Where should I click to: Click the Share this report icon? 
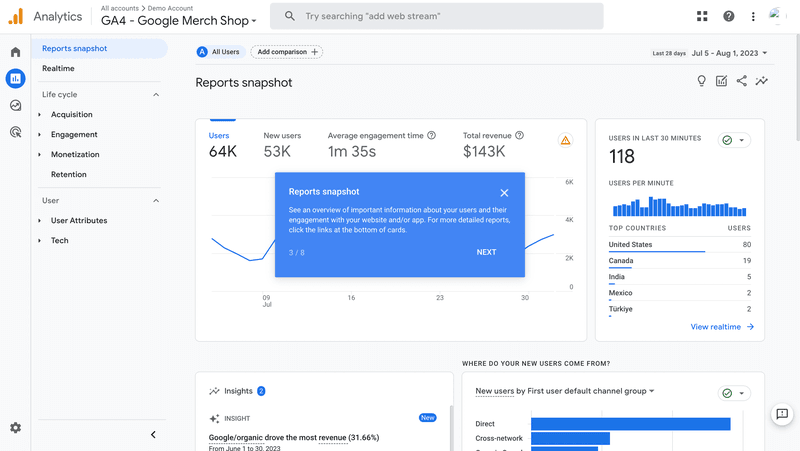pyautogui.click(x=741, y=82)
